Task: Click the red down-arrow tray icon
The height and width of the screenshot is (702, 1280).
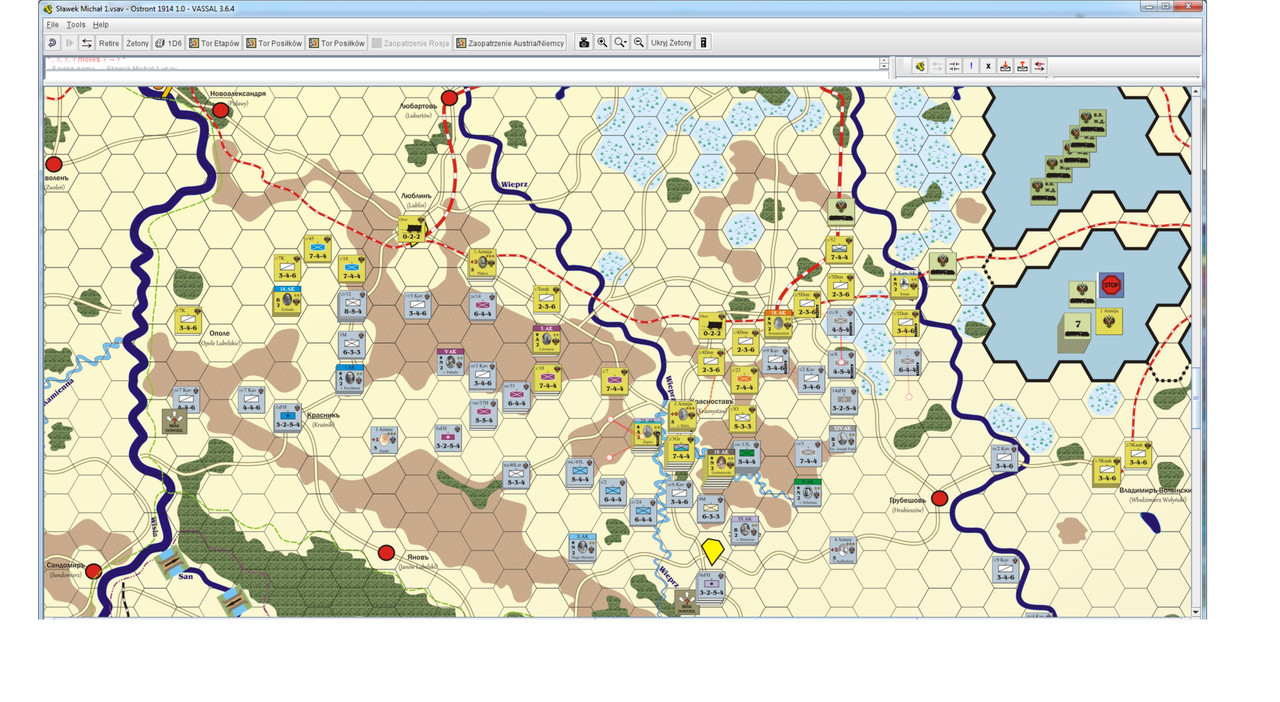Action: [x=1006, y=66]
